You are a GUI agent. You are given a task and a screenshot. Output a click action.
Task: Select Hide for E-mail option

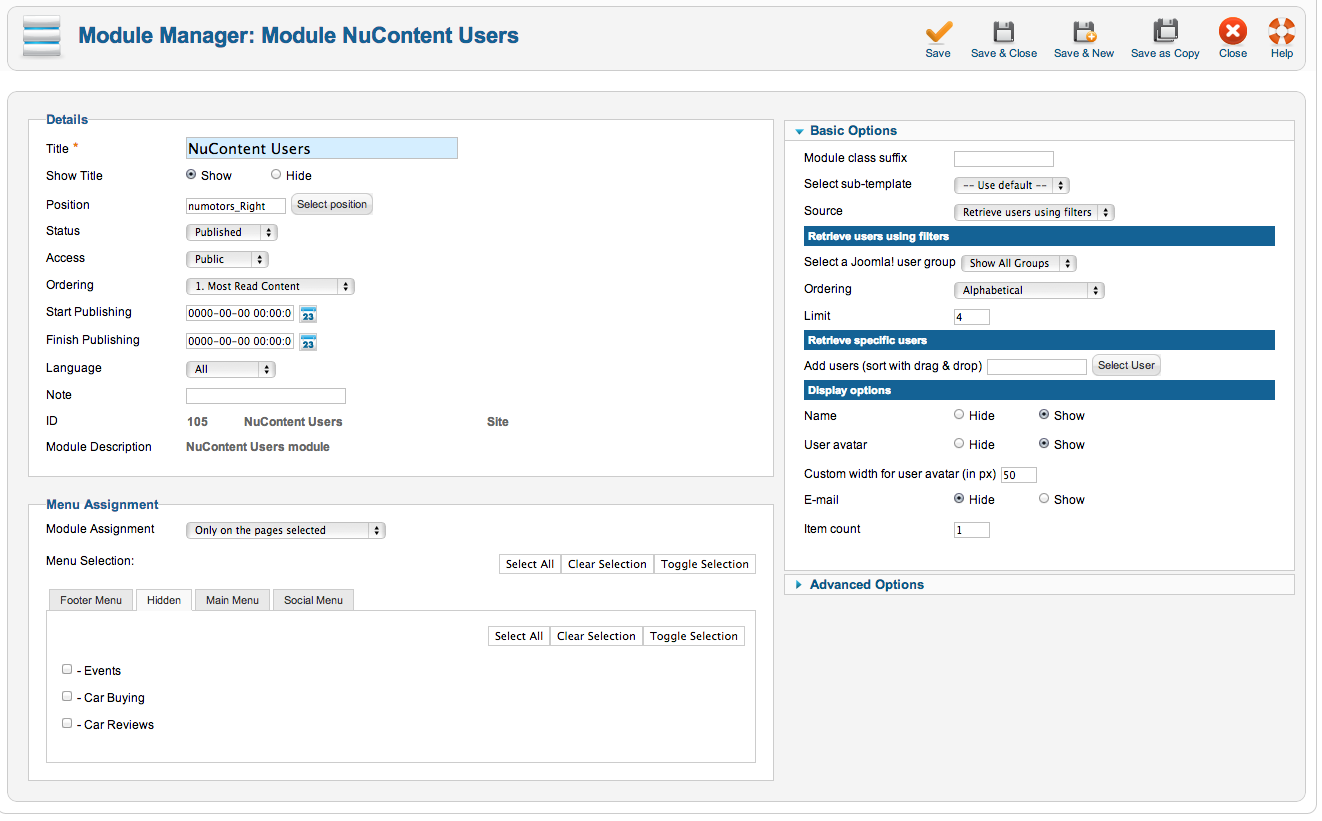959,498
